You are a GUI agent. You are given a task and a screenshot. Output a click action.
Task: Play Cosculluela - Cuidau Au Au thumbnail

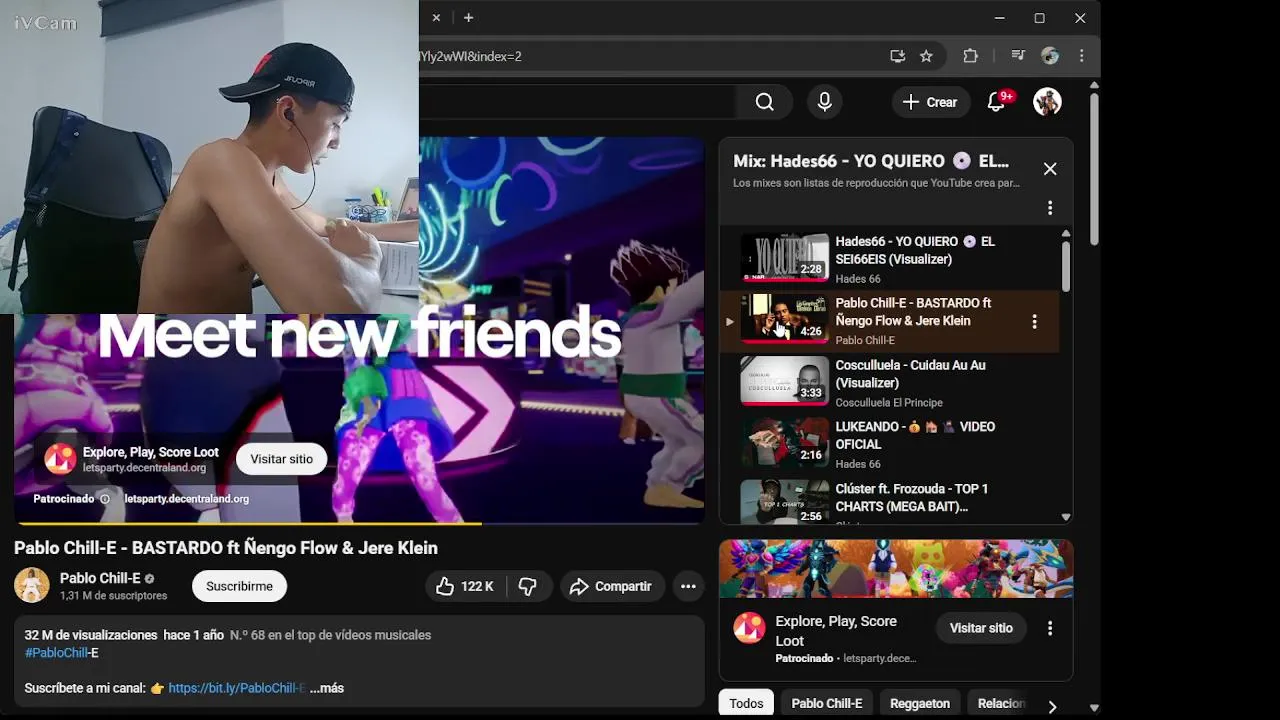(x=784, y=381)
